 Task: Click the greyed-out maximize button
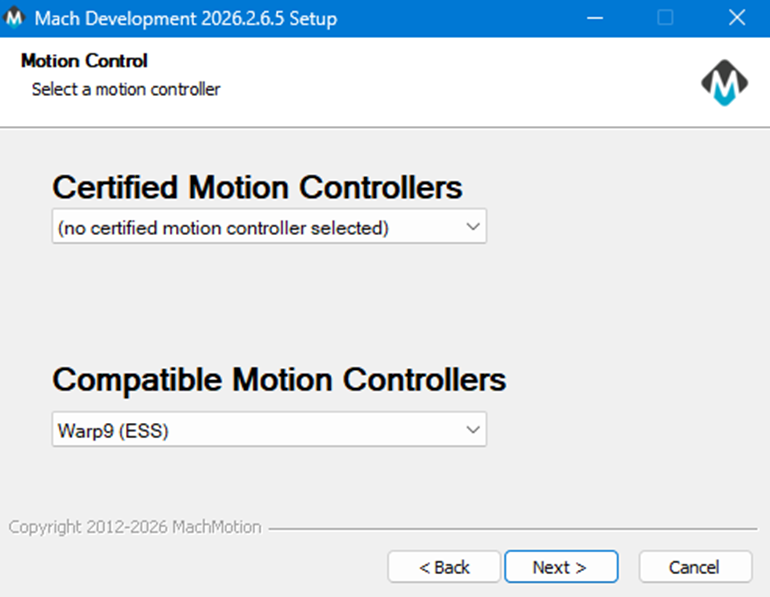tap(665, 18)
